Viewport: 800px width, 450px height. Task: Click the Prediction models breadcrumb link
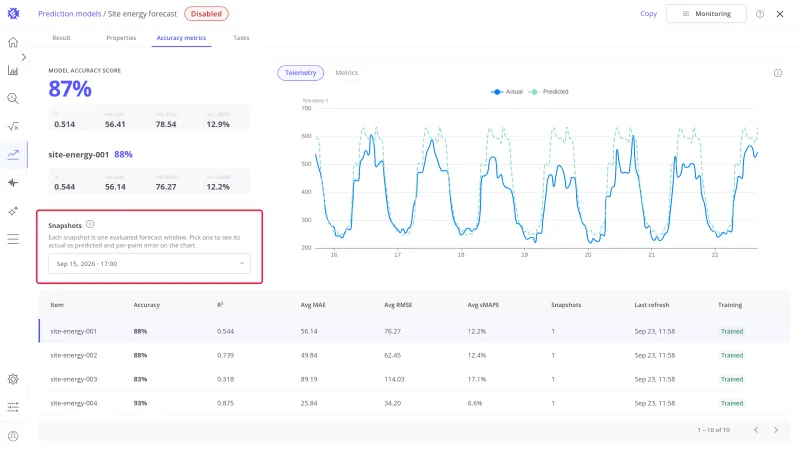(x=69, y=14)
